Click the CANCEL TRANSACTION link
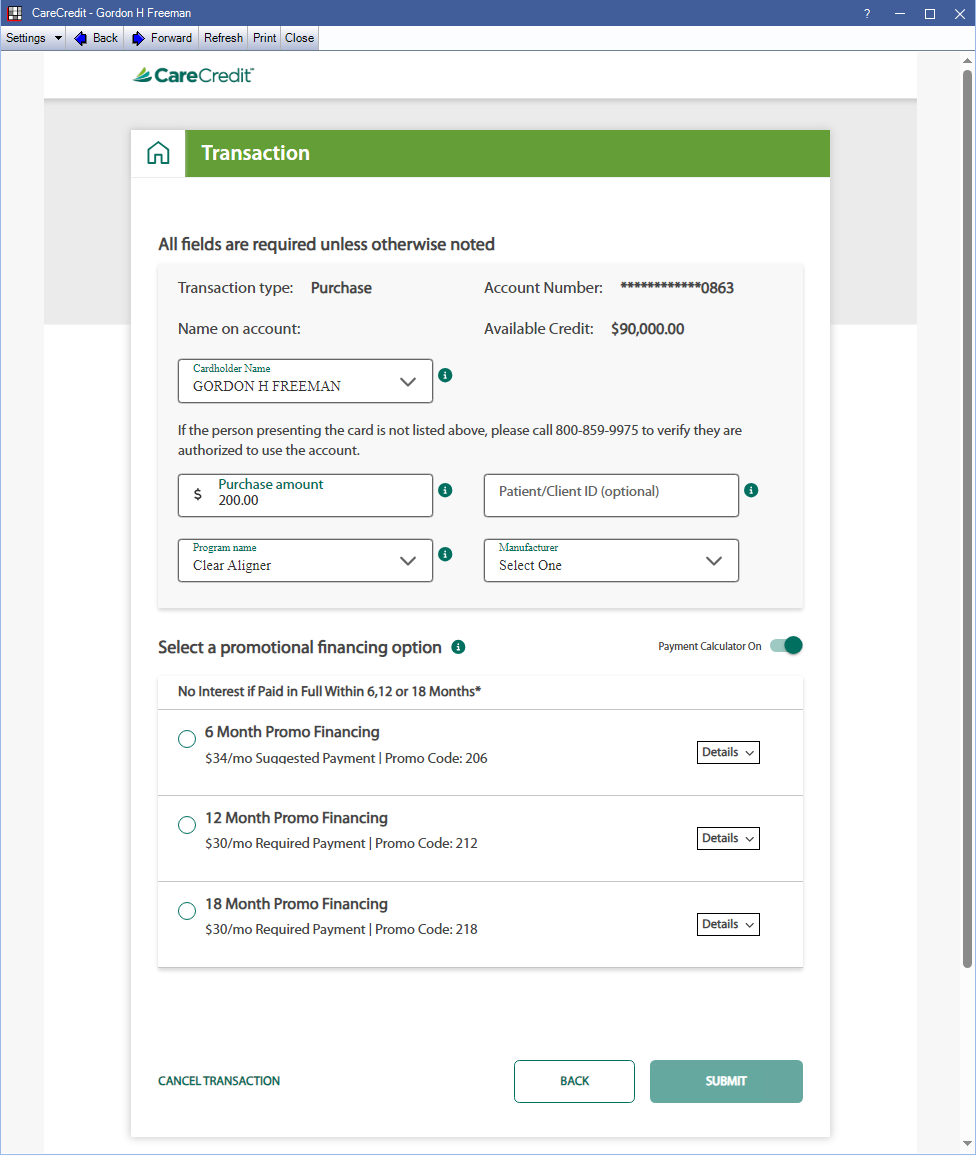Image resolution: width=976 pixels, height=1155 pixels. [x=219, y=1081]
